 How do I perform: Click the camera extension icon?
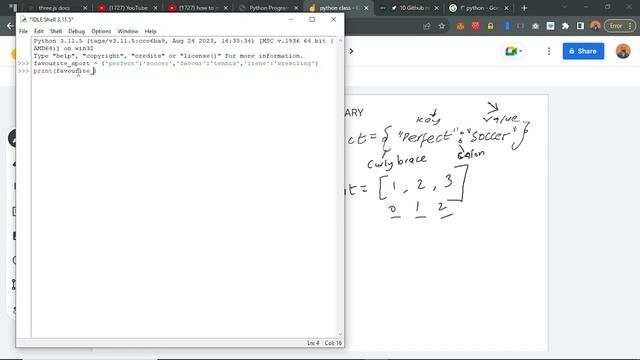[536, 26]
